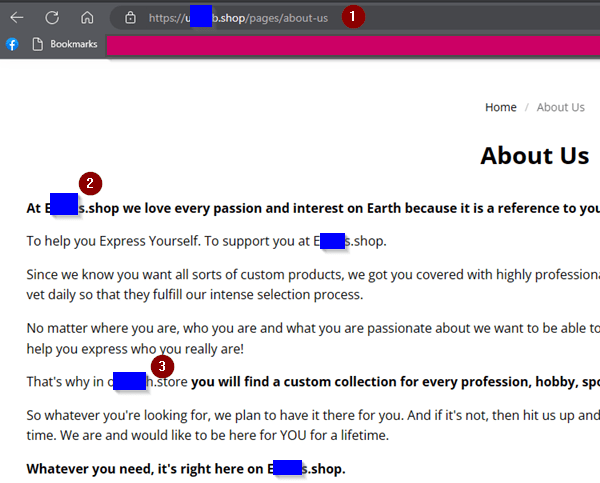Click the browser back arrow
This screenshot has height=483, width=600.
[17, 18]
